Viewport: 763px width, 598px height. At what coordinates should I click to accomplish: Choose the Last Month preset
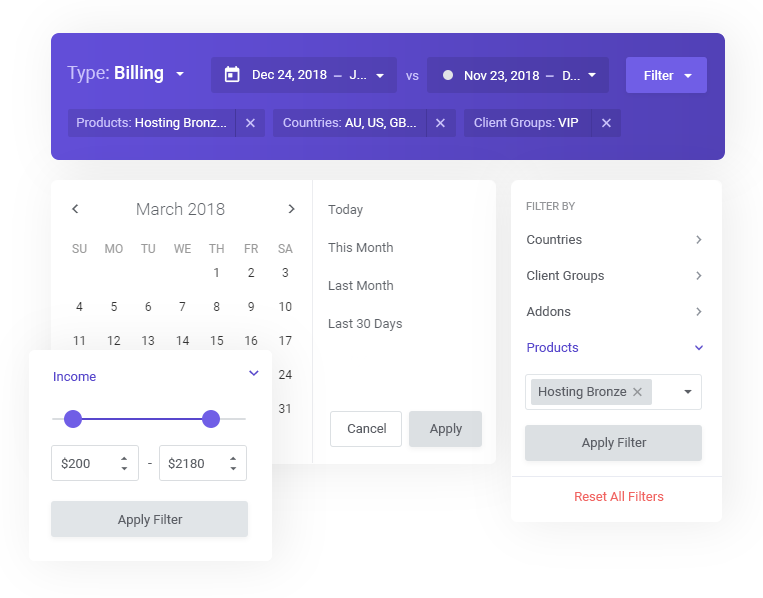361,286
